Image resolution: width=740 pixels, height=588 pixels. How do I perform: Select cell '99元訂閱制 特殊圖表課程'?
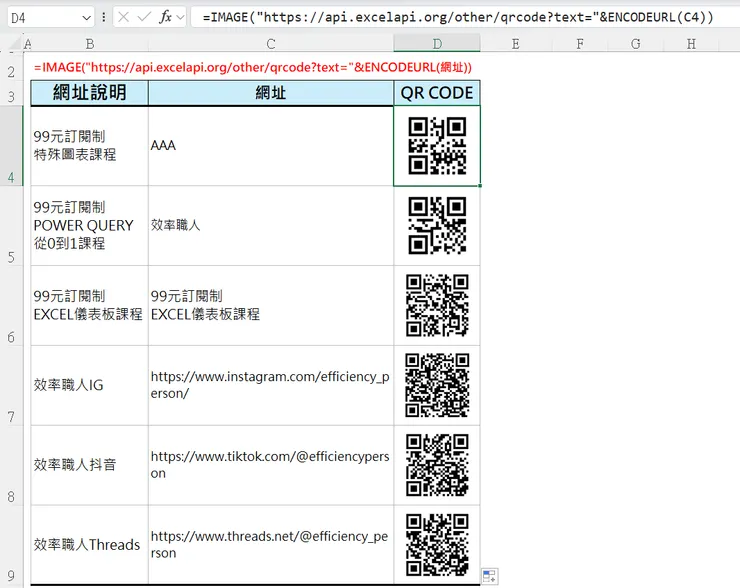[x=90, y=146]
